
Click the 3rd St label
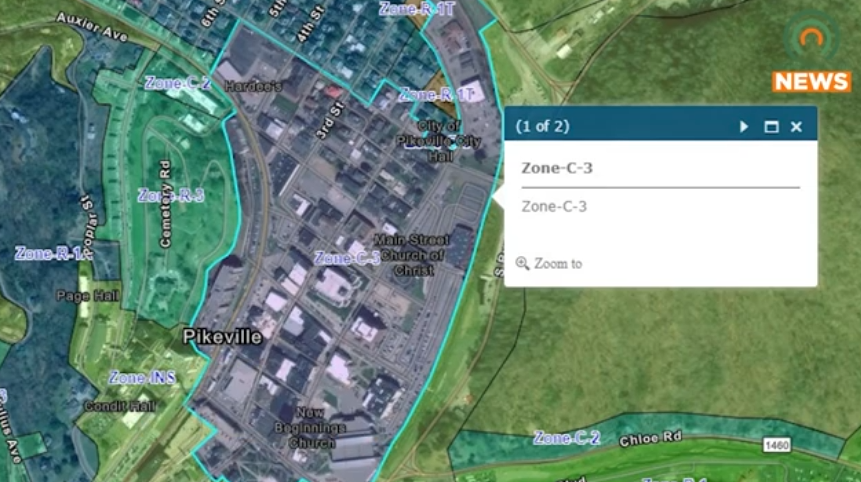(x=329, y=120)
